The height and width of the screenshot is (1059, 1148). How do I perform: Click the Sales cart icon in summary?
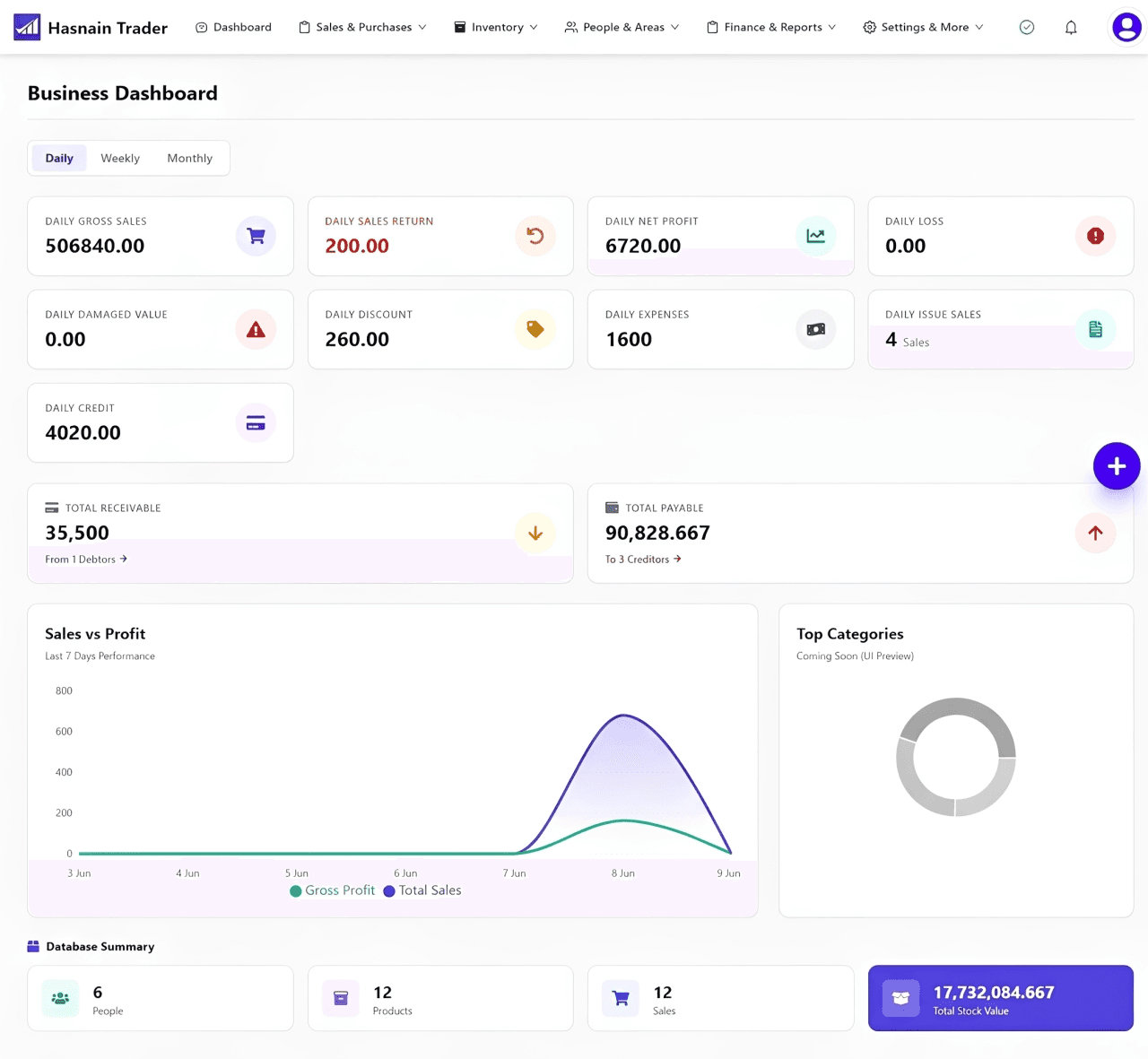tap(621, 998)
